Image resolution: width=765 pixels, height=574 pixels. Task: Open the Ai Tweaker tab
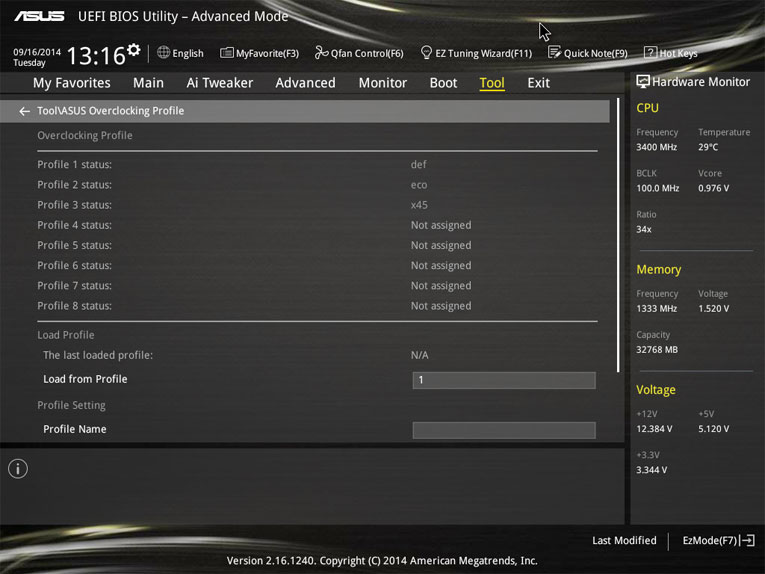[x=220, y=83]
